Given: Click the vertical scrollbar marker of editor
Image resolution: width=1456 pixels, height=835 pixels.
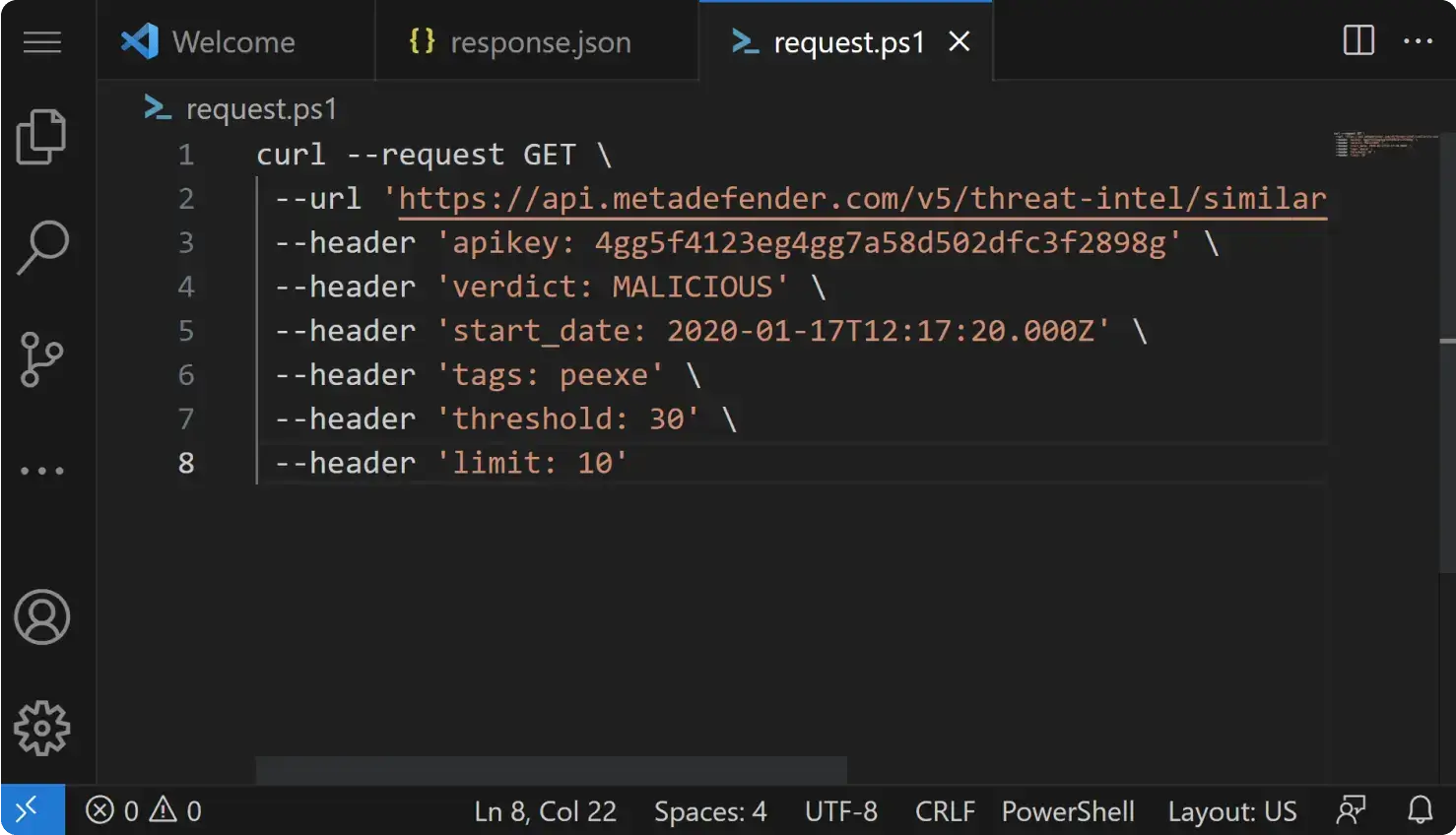Looking at the screenshot, I should 1447,341.
